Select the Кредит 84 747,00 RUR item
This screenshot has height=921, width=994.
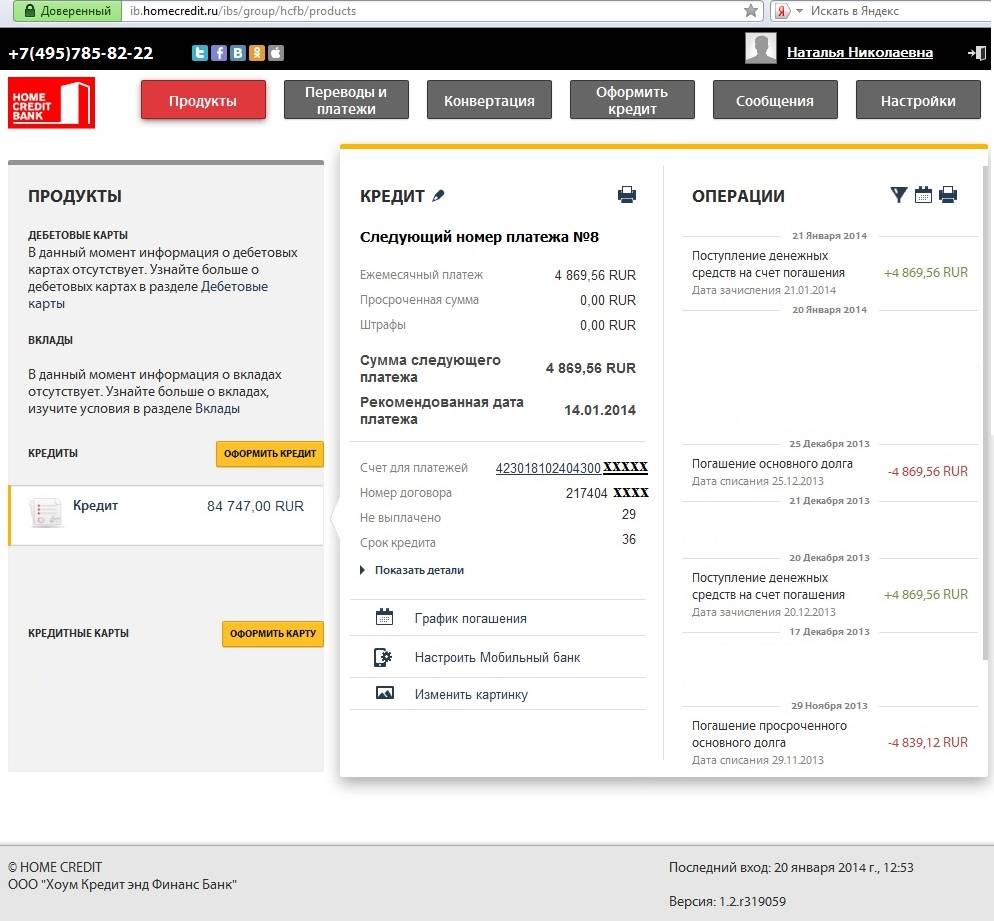pos(166,514)
